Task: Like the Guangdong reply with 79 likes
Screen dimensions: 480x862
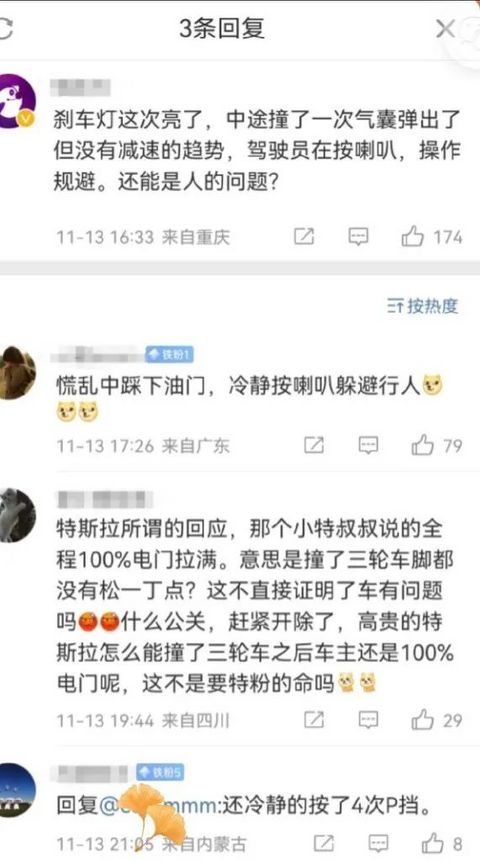Action: point(423,445)
